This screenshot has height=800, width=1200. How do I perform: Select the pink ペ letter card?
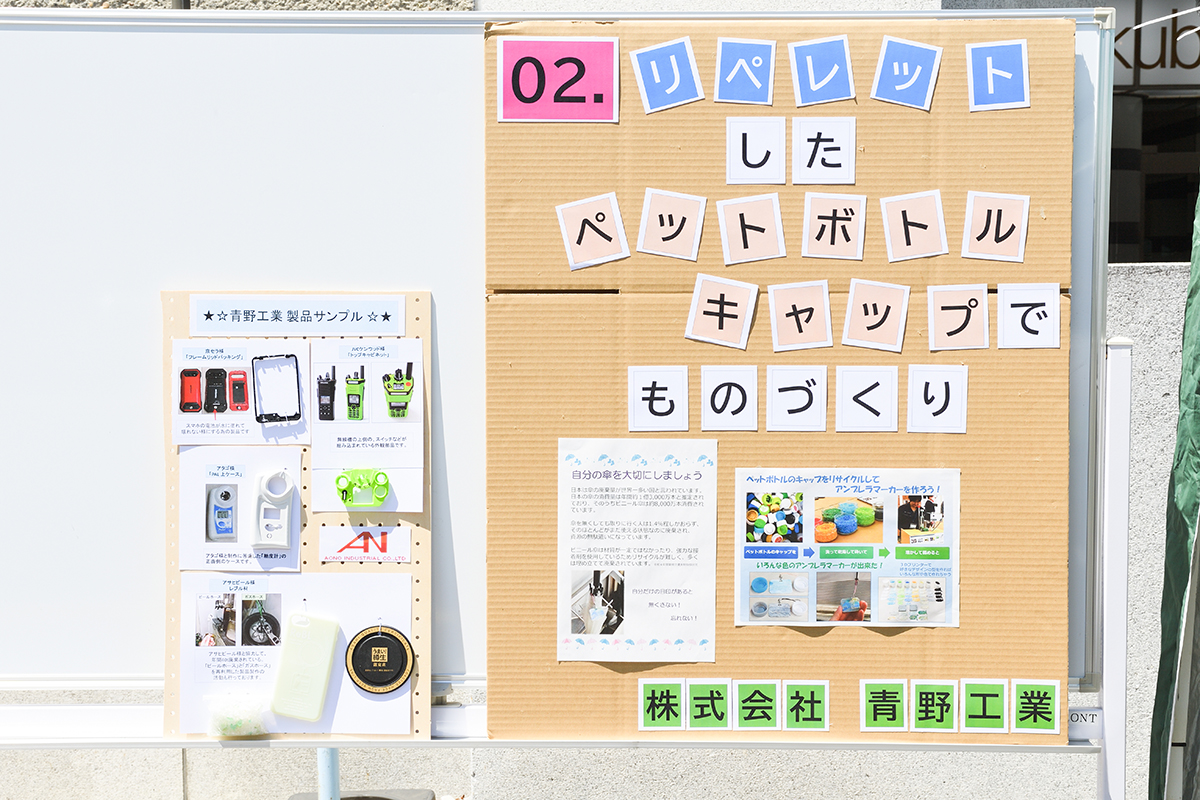[593, 231]
